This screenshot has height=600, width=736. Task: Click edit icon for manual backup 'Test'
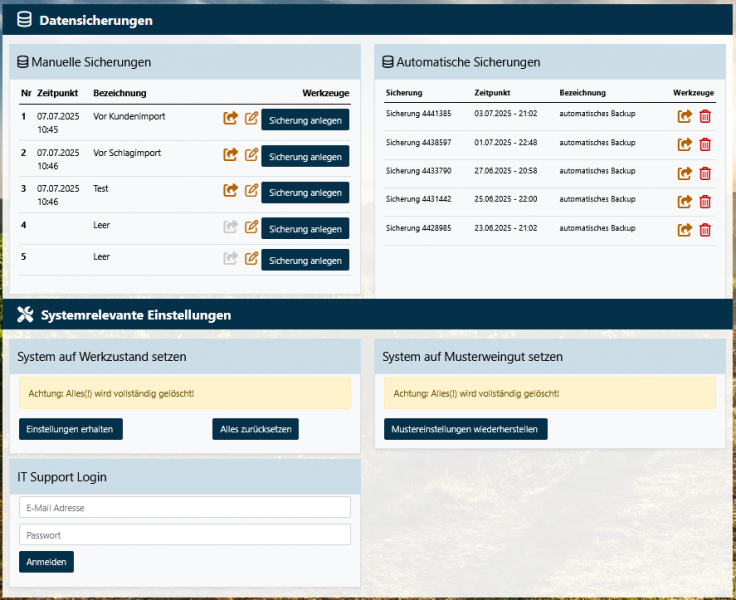point(252,190)
